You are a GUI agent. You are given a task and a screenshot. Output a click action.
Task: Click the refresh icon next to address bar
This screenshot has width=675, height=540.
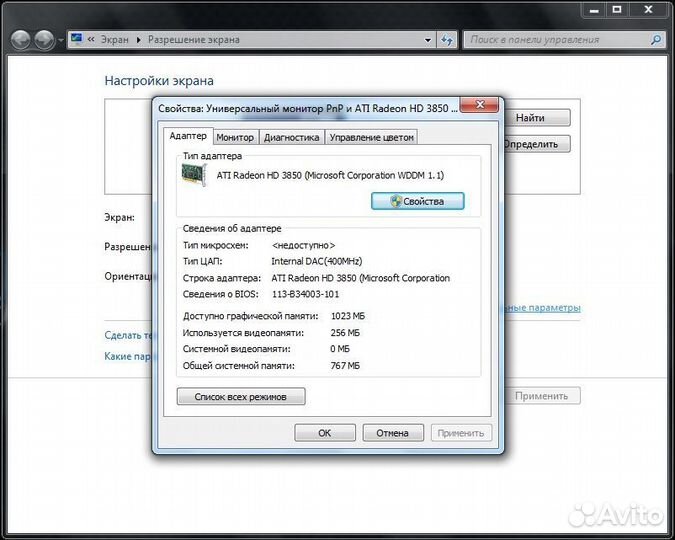pyautogui.click(x=447, y=40)
